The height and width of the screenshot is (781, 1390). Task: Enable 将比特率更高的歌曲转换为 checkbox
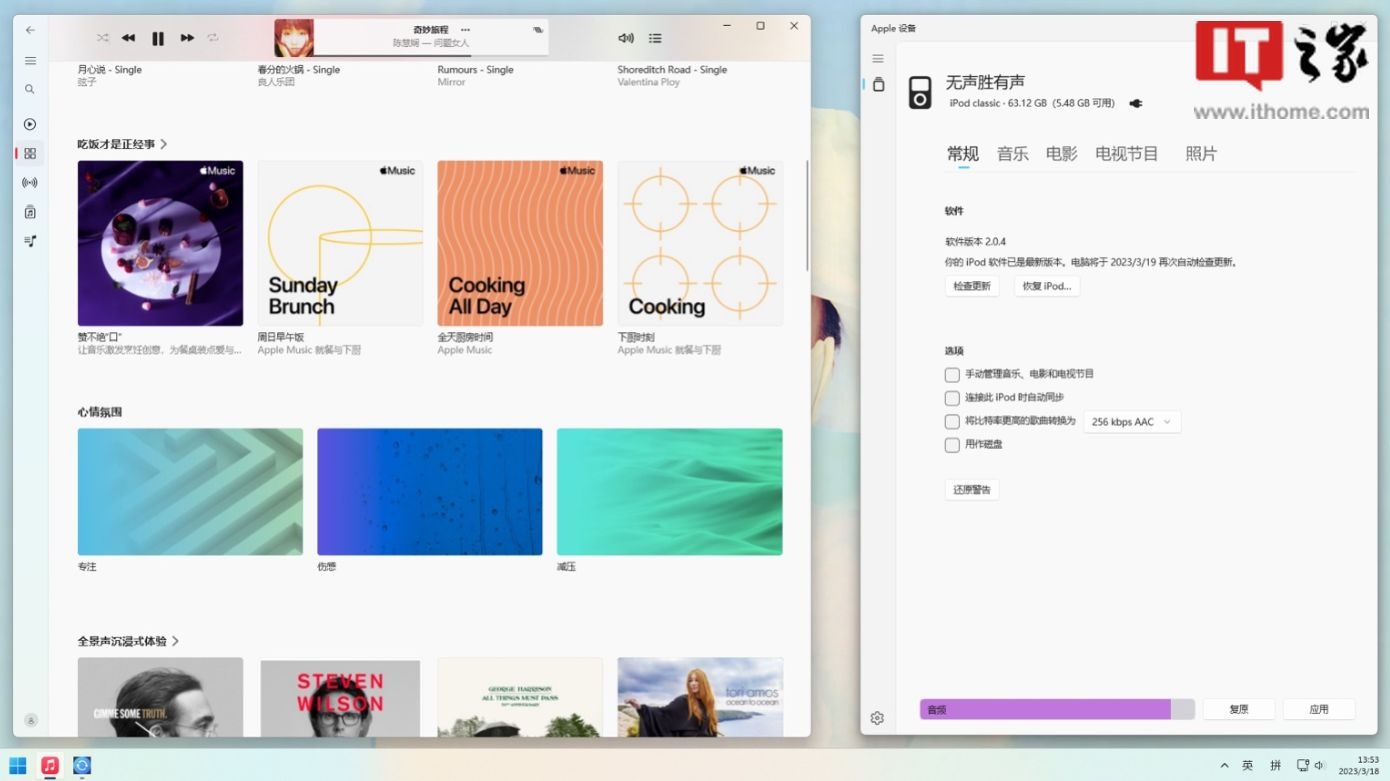[x=952, y=422]
